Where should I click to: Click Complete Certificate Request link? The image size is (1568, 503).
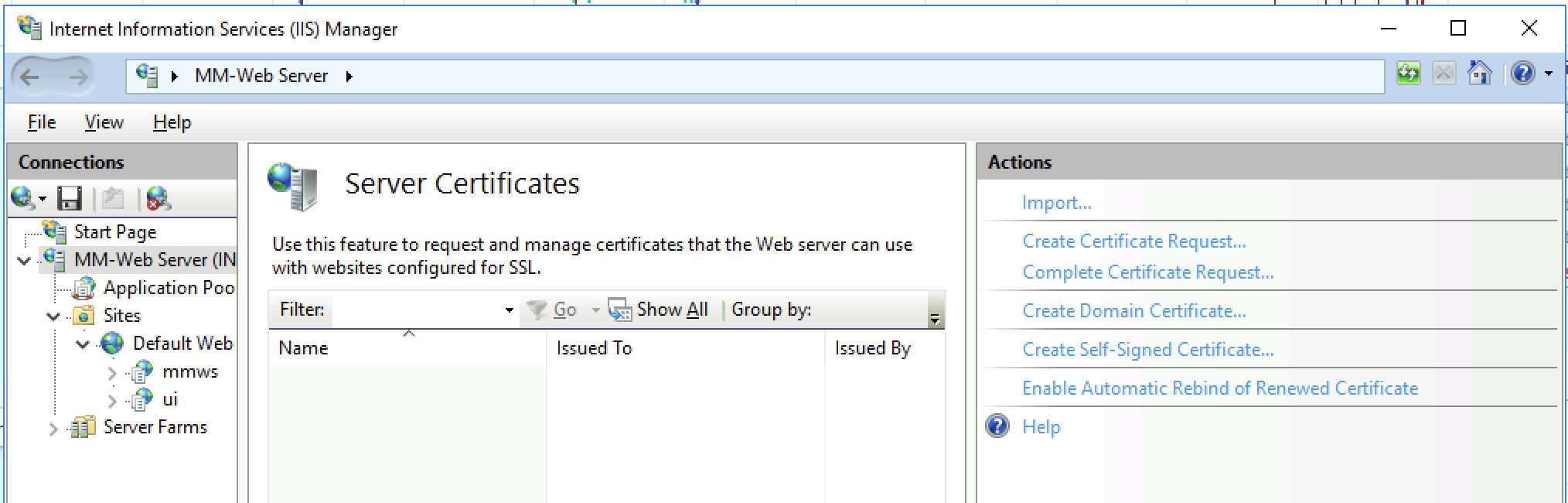click(x=1147, y=272)
